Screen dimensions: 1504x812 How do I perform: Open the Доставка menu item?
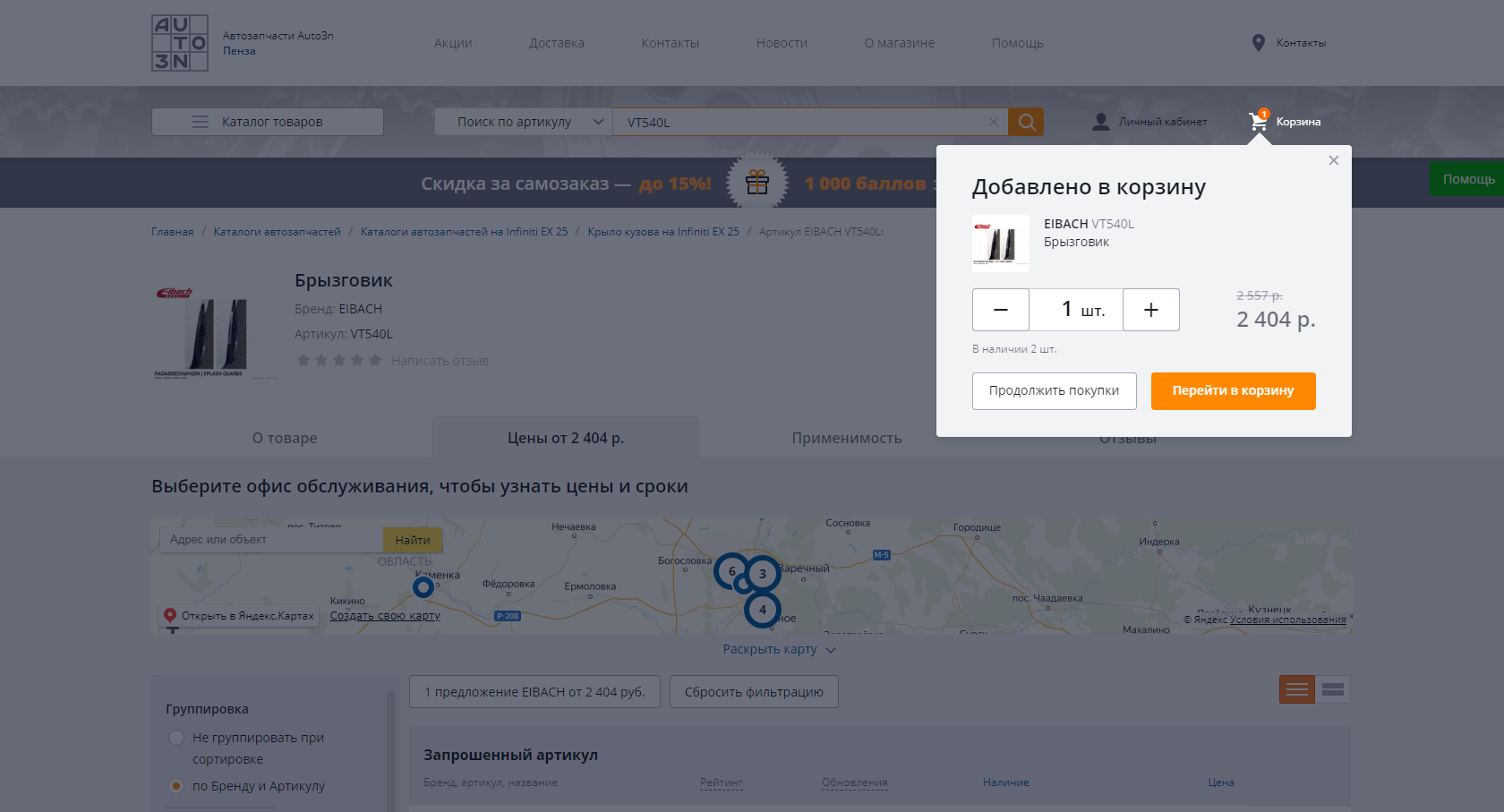pos(557,43)
